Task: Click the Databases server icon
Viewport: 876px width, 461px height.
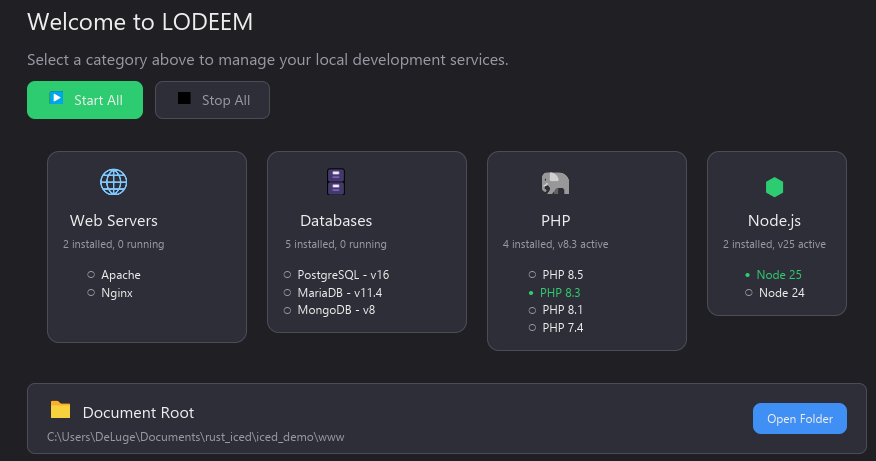Action: click(x=336, y=182)
